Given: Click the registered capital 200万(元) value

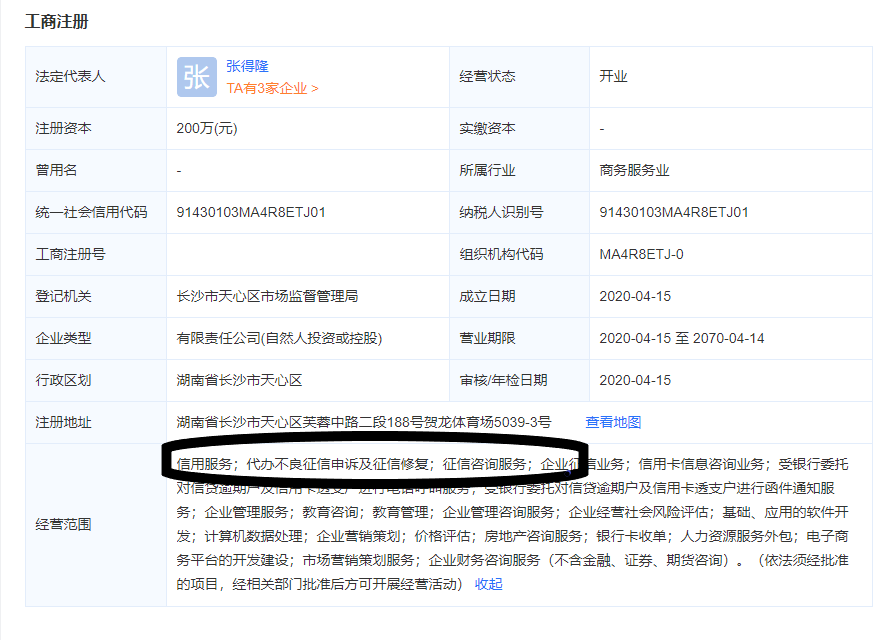Looking at the screenshot, I should coord(207,128).
